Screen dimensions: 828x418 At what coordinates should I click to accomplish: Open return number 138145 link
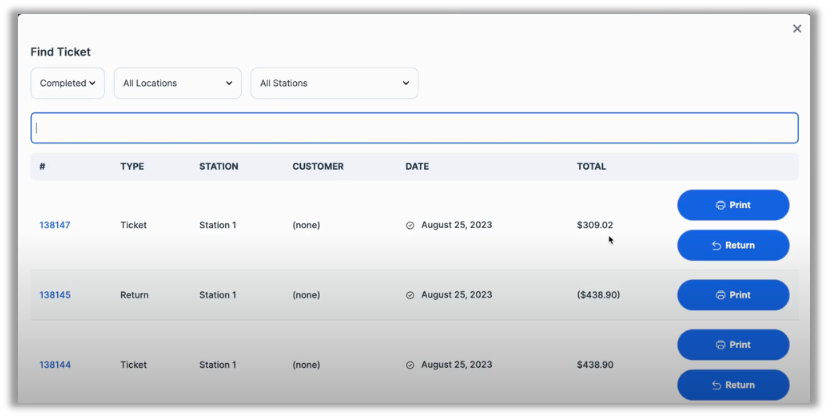(55, 295)
